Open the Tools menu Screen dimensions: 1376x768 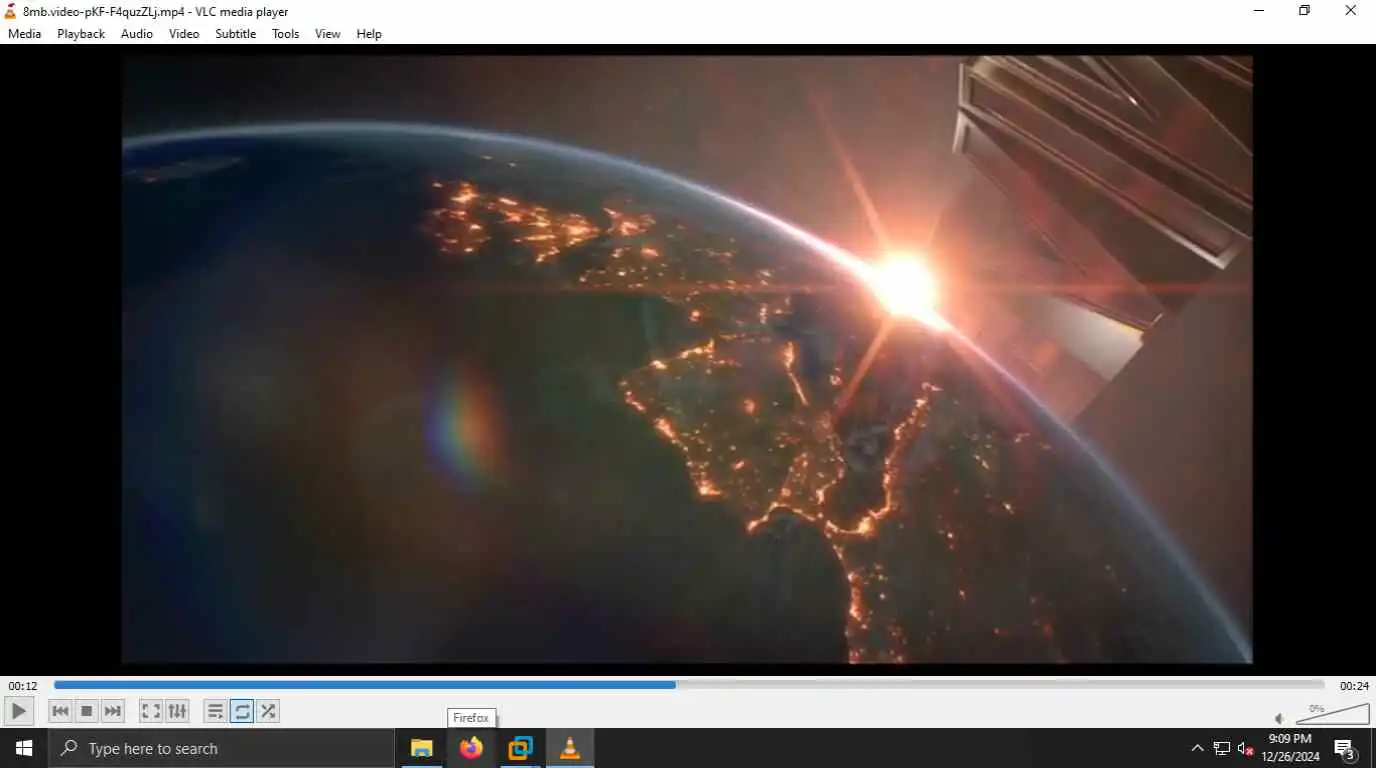point(286,34)
